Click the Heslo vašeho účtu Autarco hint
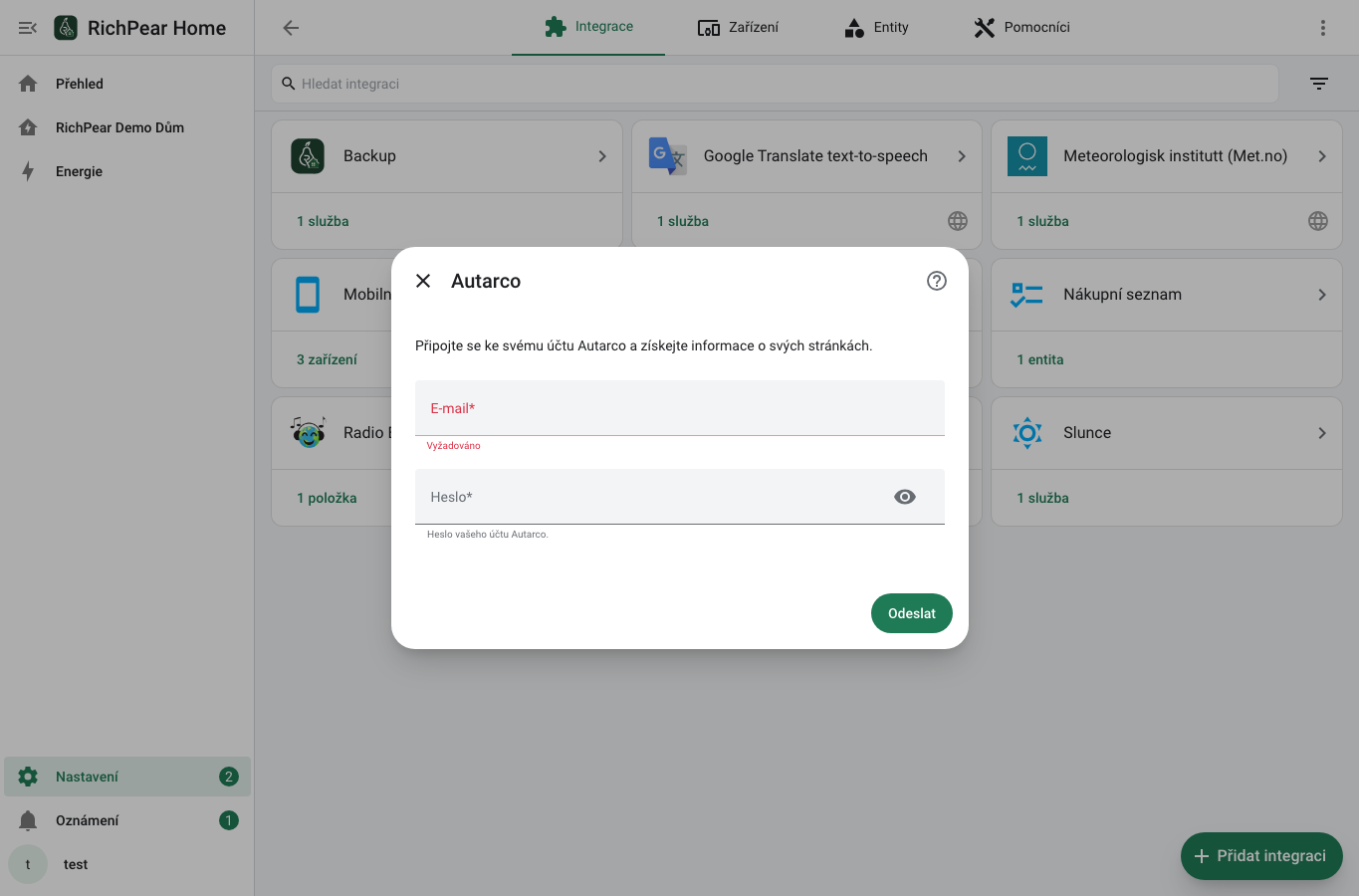Image resolution: width=1359 pixels, height=896 pixels. click(488, 535)
